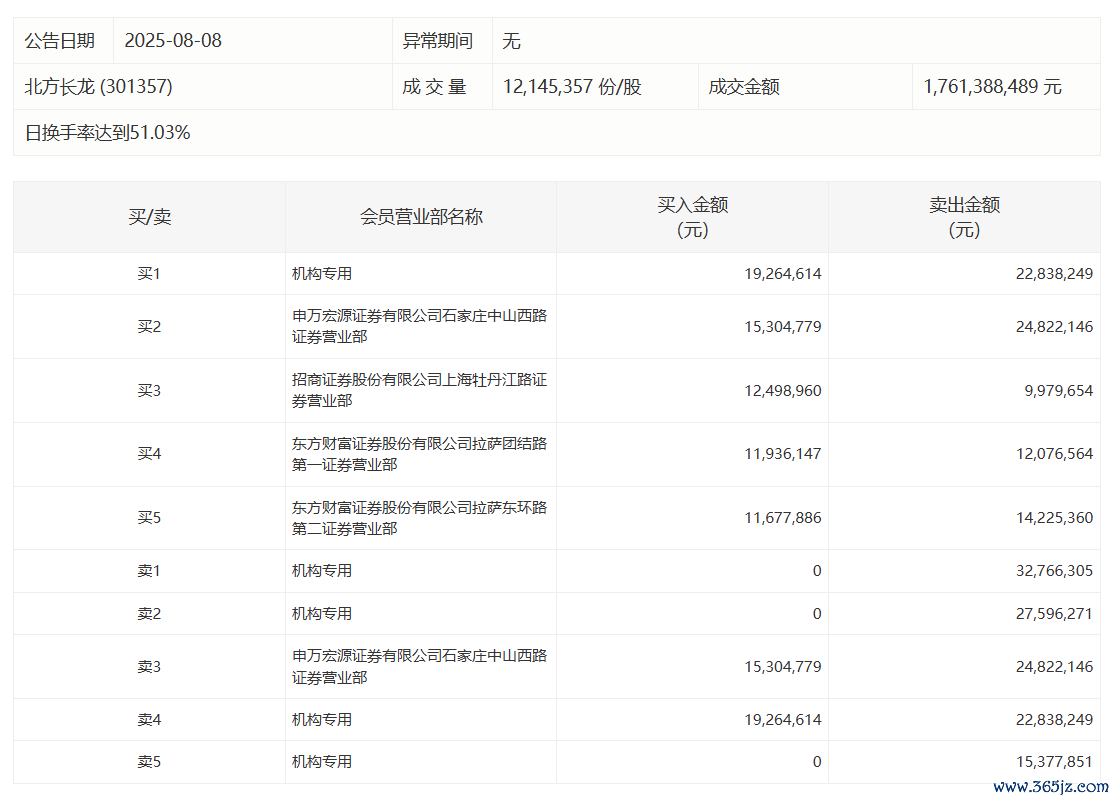1116x802 pixels.
Task: Select sell amount 9,979,654
Action: tap(1058, 391)
